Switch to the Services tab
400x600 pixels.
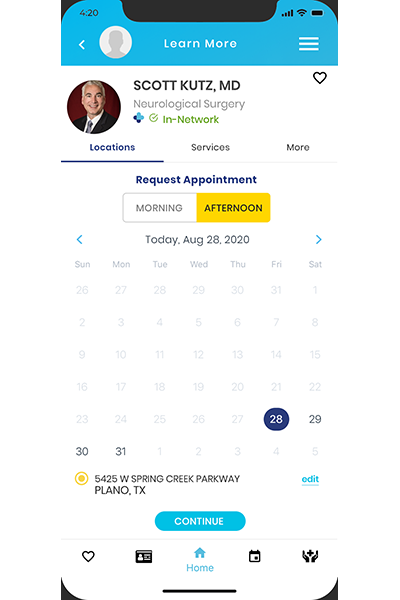pyautogui.click(x=211, y=147)
